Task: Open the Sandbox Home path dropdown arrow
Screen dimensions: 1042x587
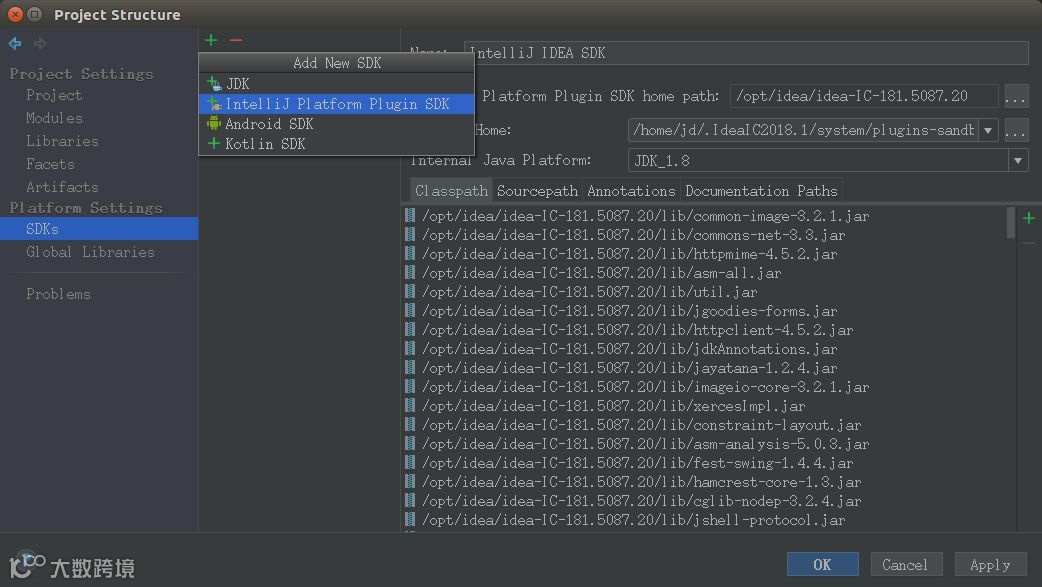Action: coord(988,130)
